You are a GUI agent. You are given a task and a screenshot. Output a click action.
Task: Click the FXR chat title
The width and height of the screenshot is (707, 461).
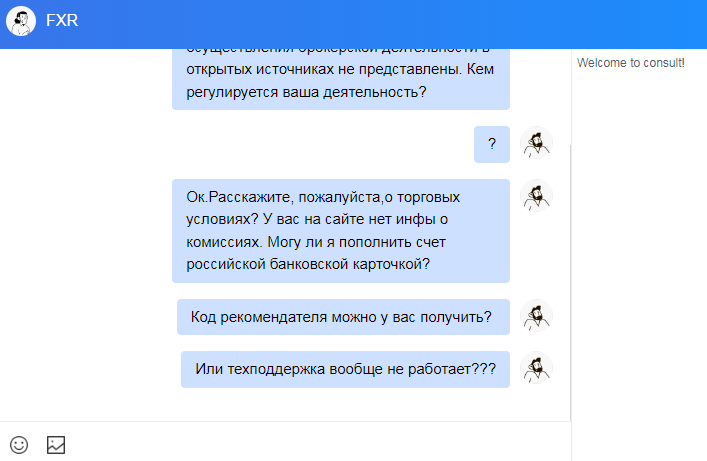click(x=62, y=20)
